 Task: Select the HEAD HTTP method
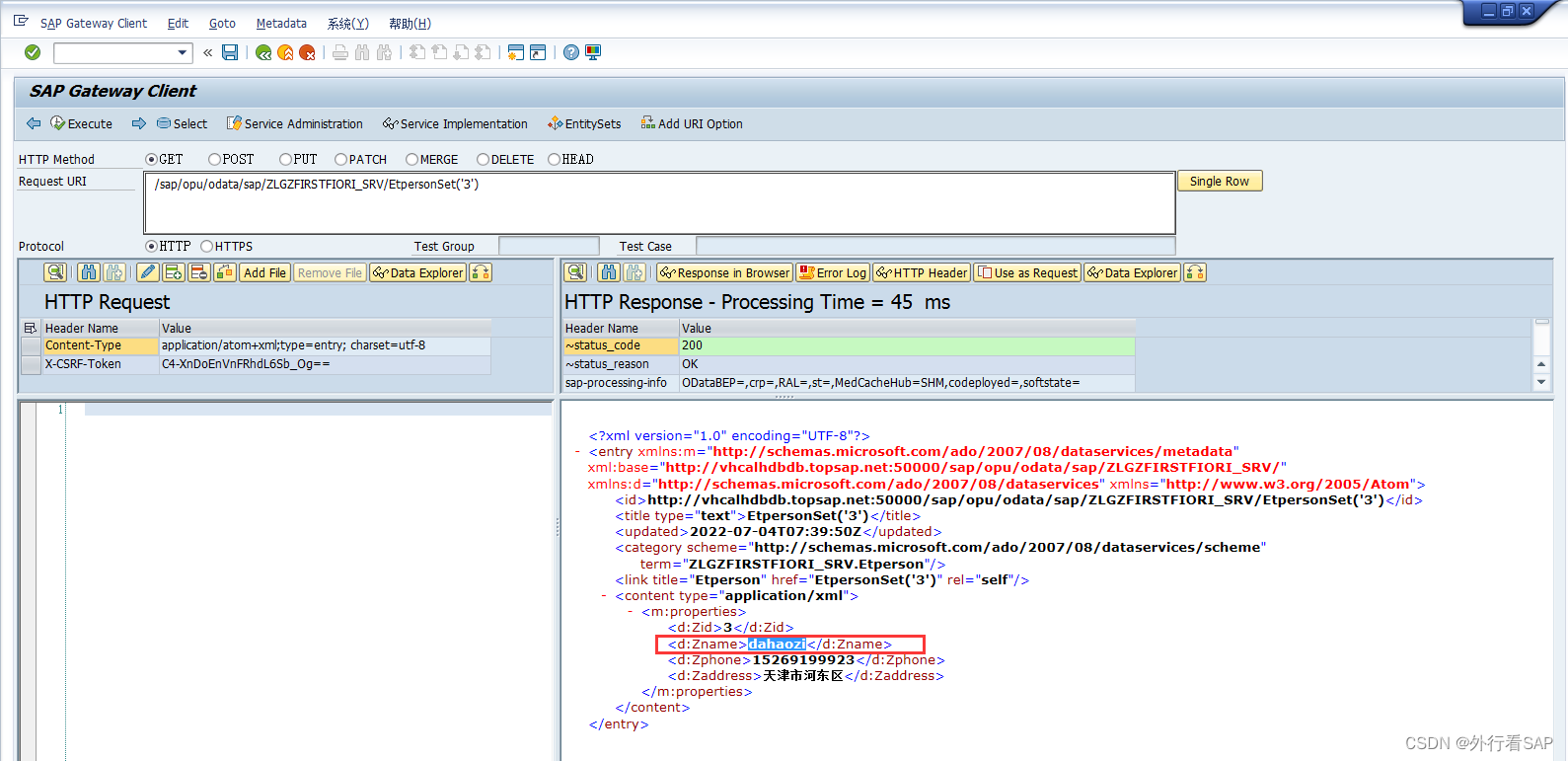554,159
